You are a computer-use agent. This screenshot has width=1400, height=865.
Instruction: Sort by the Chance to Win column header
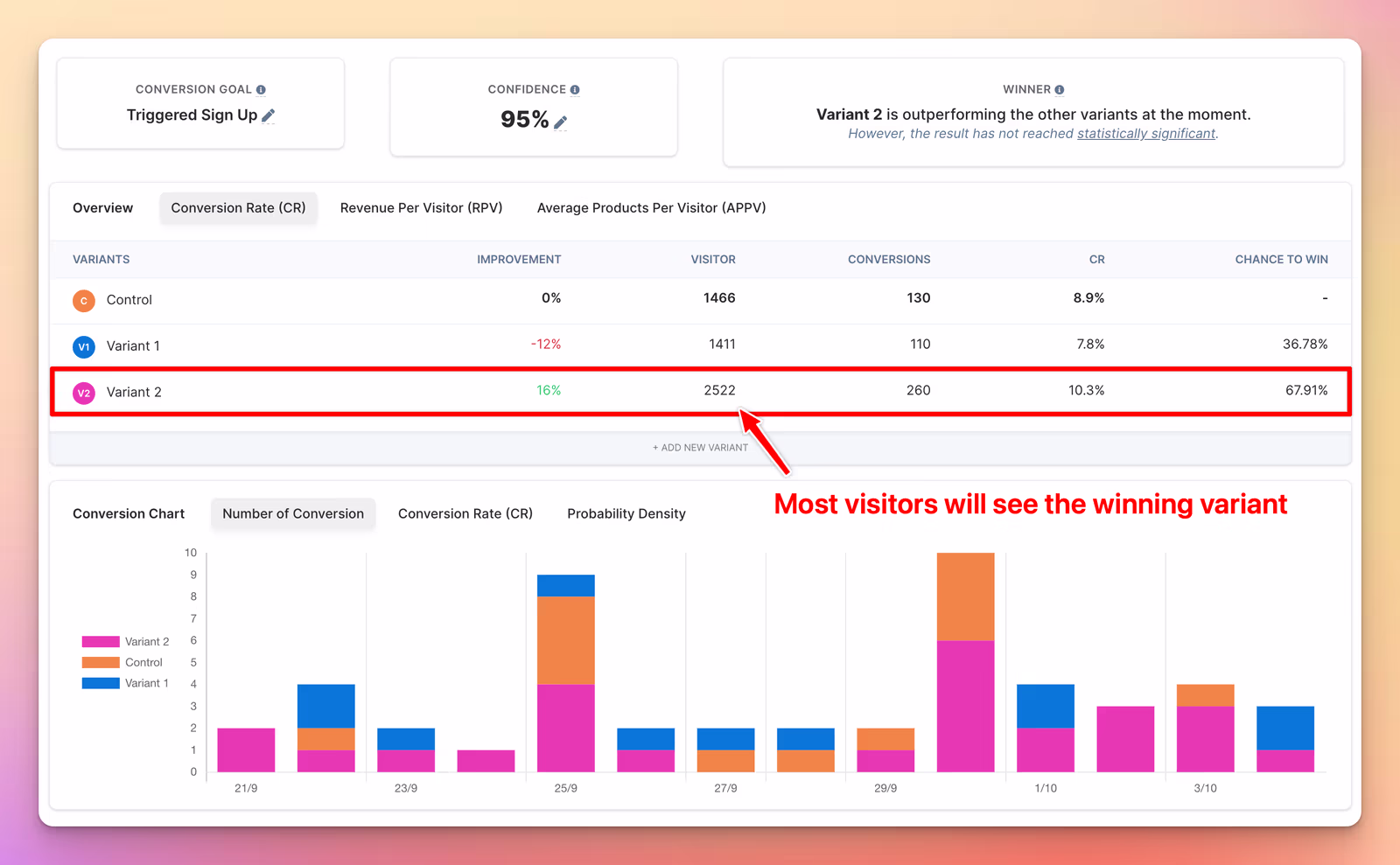1281,260
